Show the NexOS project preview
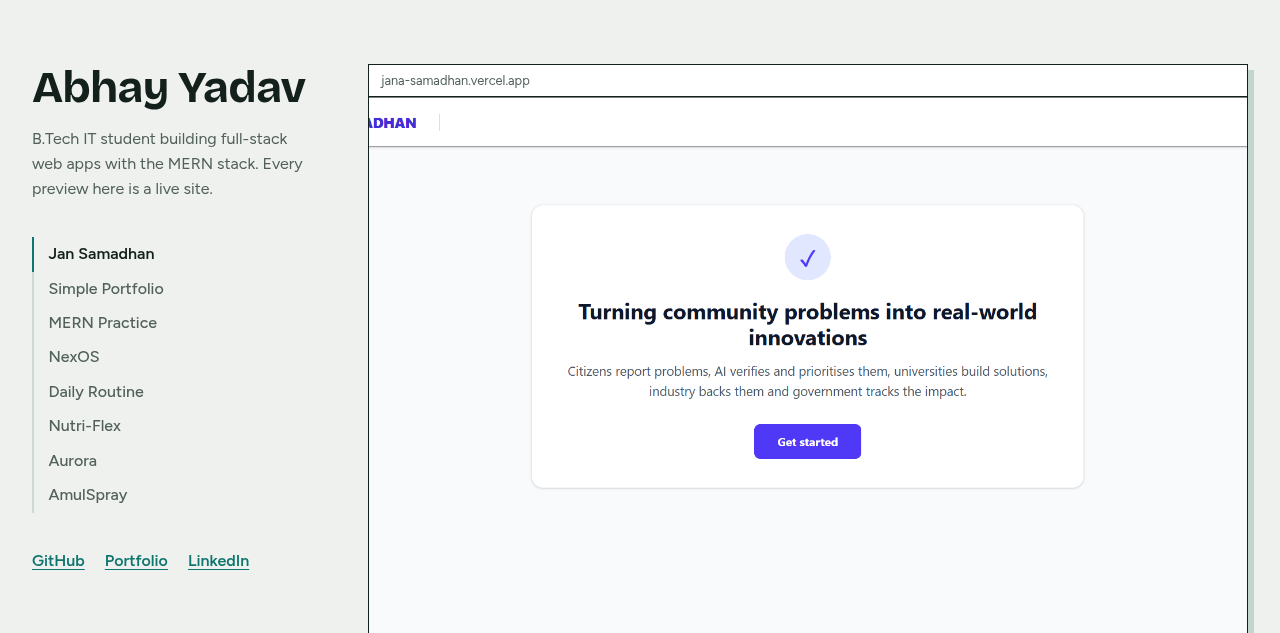 [x=74, y=357]
